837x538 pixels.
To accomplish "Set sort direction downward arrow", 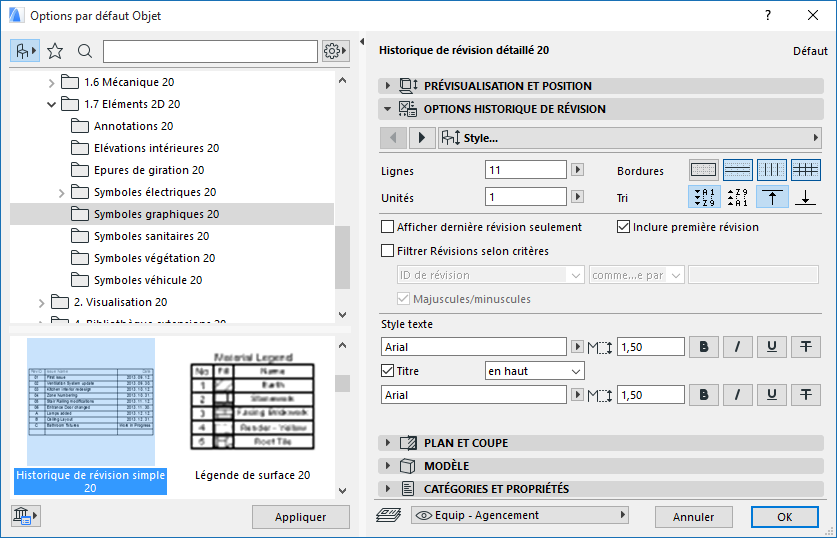I will (x=806, y=197).
